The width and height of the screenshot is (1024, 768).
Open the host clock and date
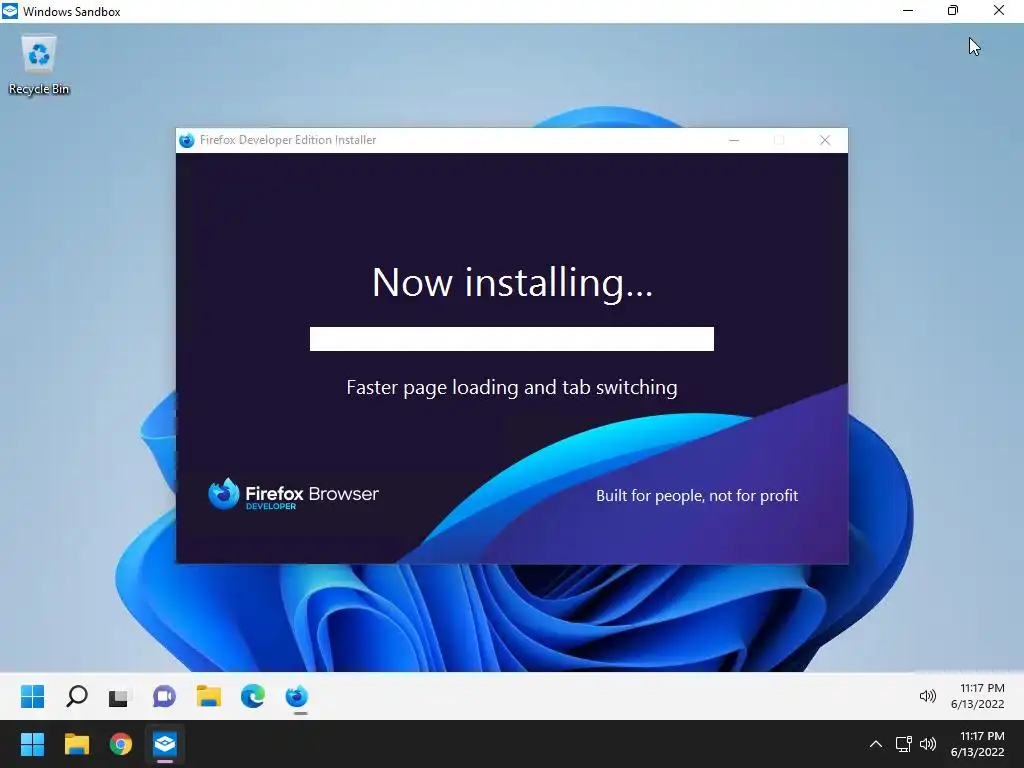(x=978, y=744)
